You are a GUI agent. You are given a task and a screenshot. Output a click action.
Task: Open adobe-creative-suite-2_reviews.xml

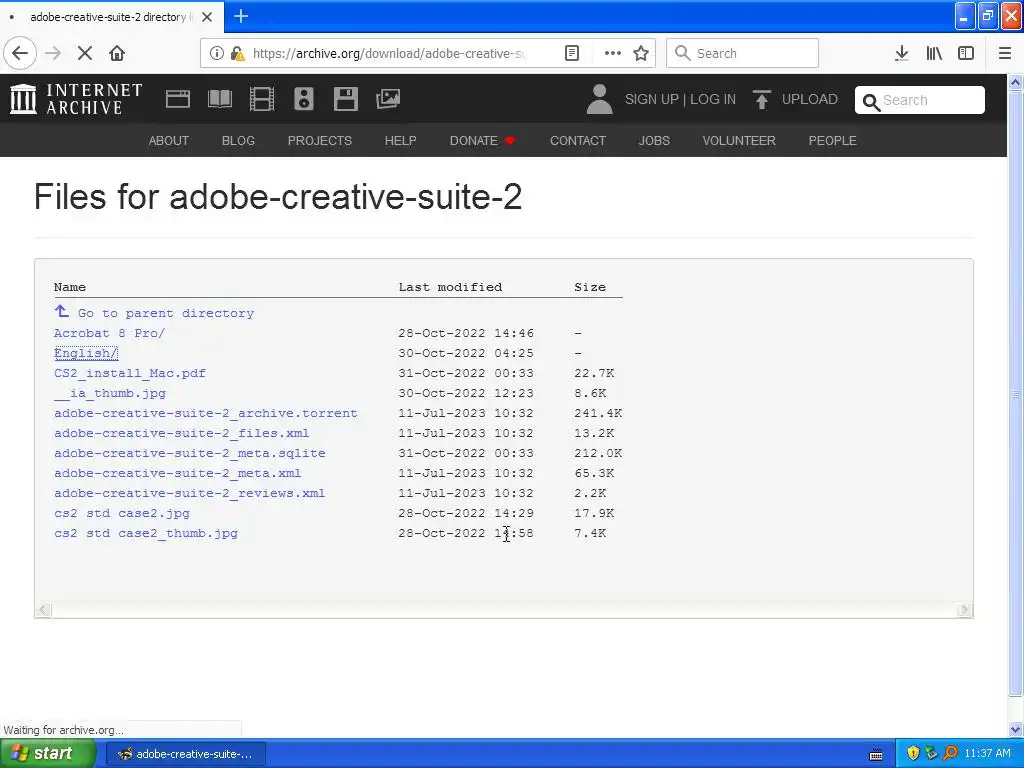(x=189, y=493)
